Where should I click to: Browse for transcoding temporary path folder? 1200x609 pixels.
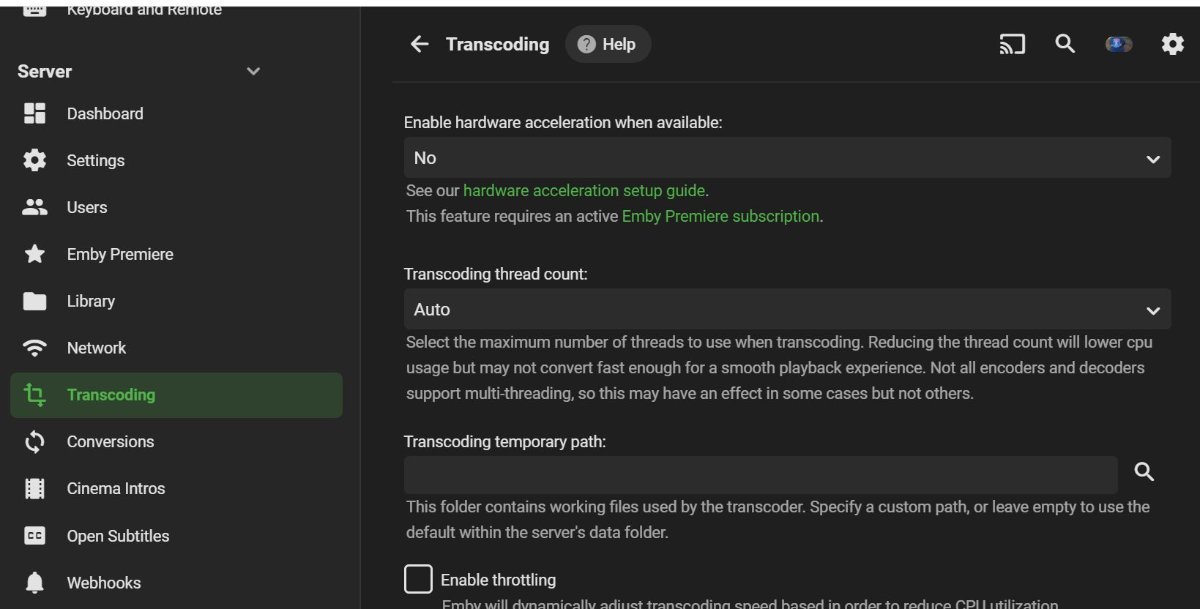pyautogui.click(x=1144, y=472)
